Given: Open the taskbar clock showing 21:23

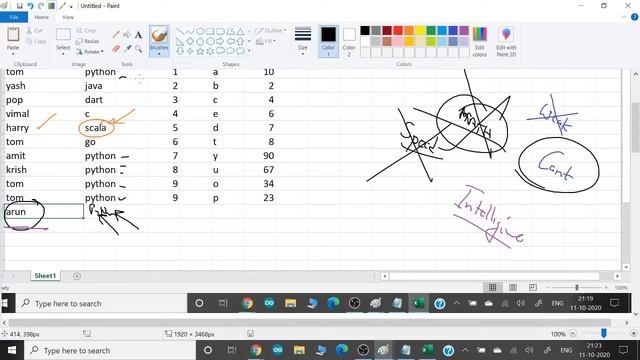Looking at the screenshot, I should point(594,350).
